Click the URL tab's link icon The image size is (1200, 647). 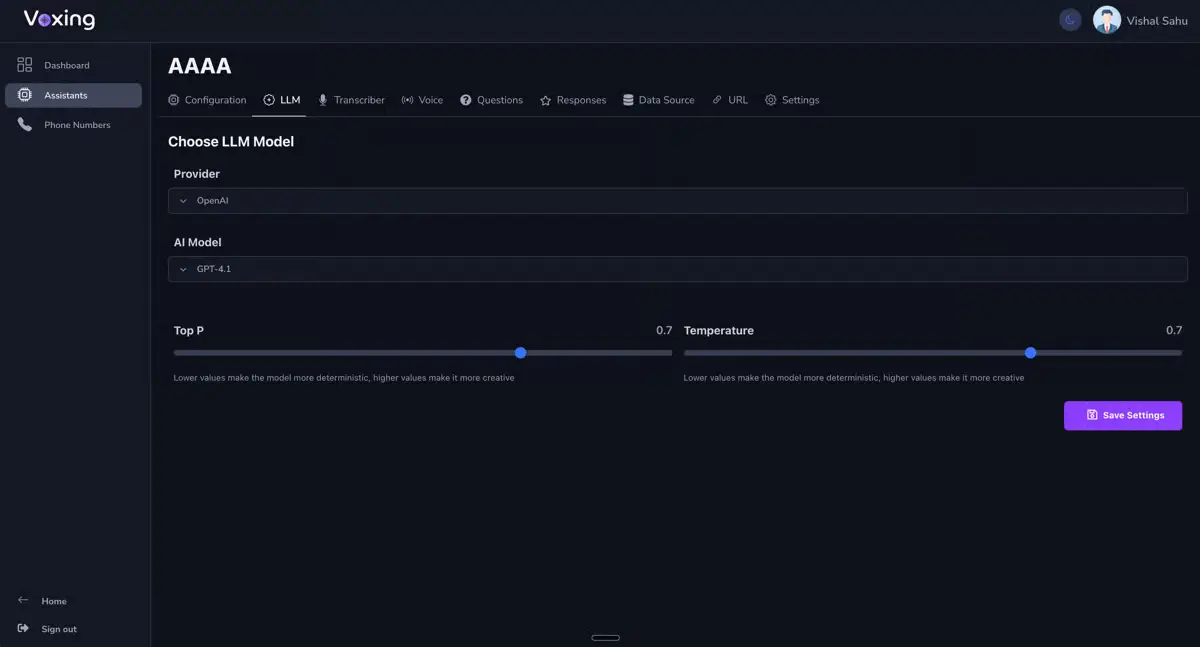pyautogui.click(x=716, y=99)
